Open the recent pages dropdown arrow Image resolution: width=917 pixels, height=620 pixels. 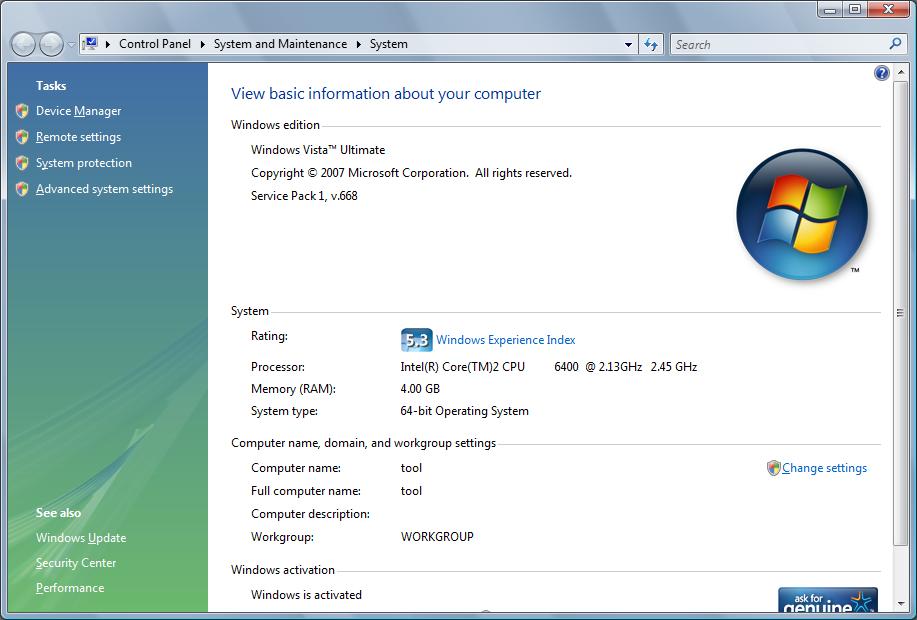coord(71,44)
